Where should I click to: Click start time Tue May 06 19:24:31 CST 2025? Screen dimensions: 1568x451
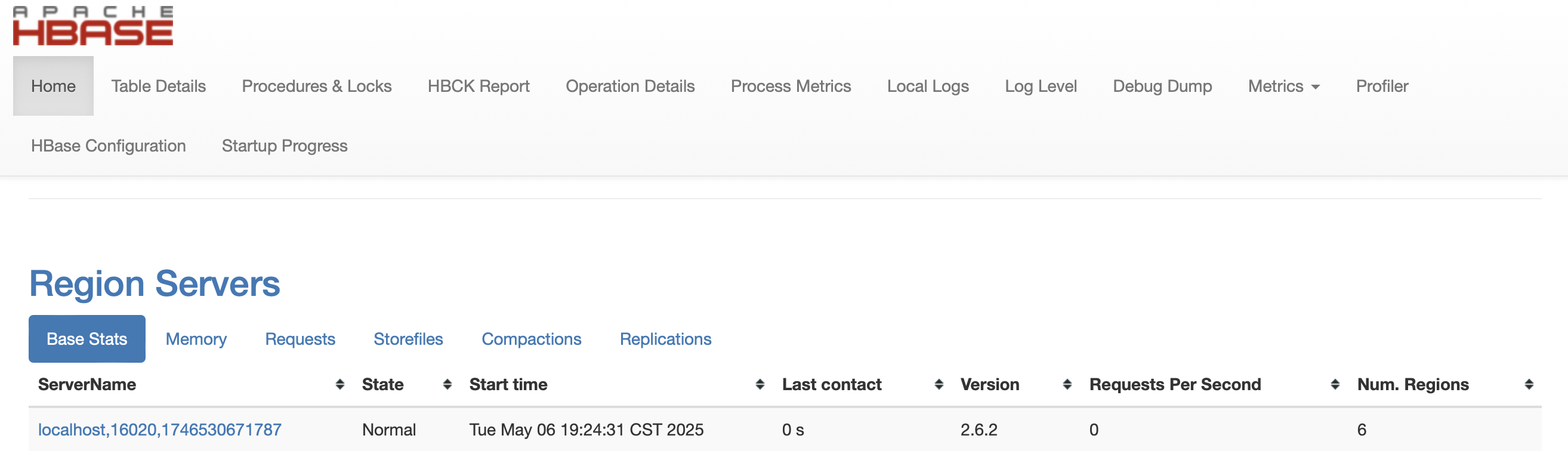586,430
